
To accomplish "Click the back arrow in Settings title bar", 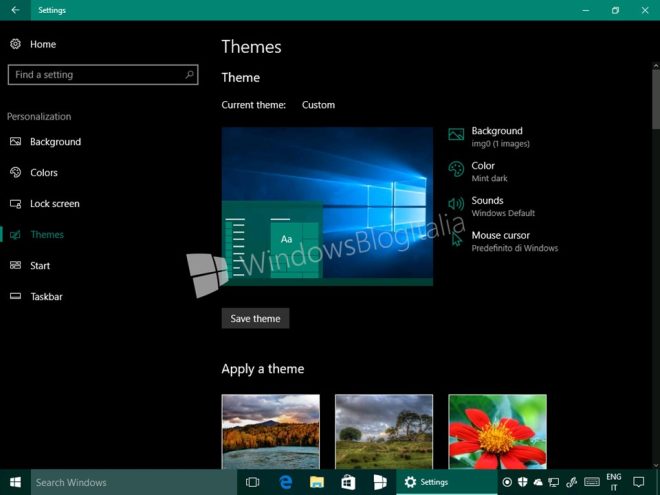I will pyautogui.click(x=15, y=10).
